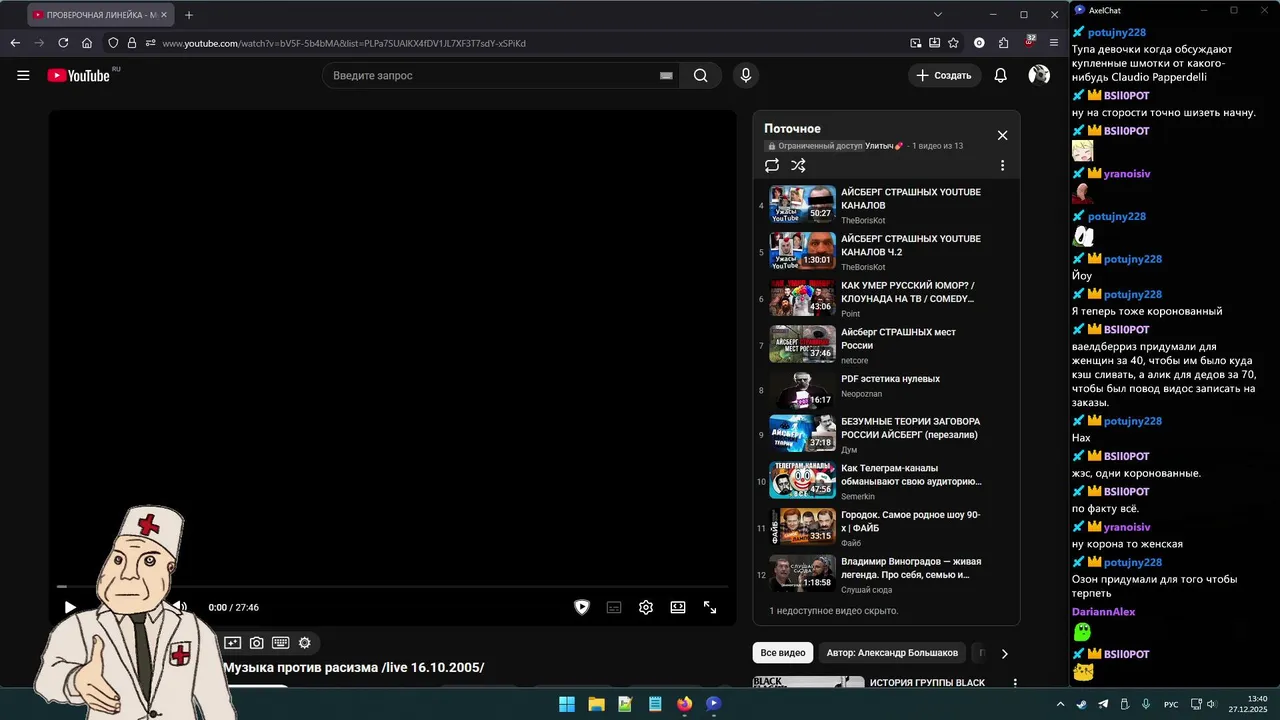The height and width of the screenshot is (720, 1280).
Task: Select the Все видео filter chip
Action: click(x=783, y=653)
